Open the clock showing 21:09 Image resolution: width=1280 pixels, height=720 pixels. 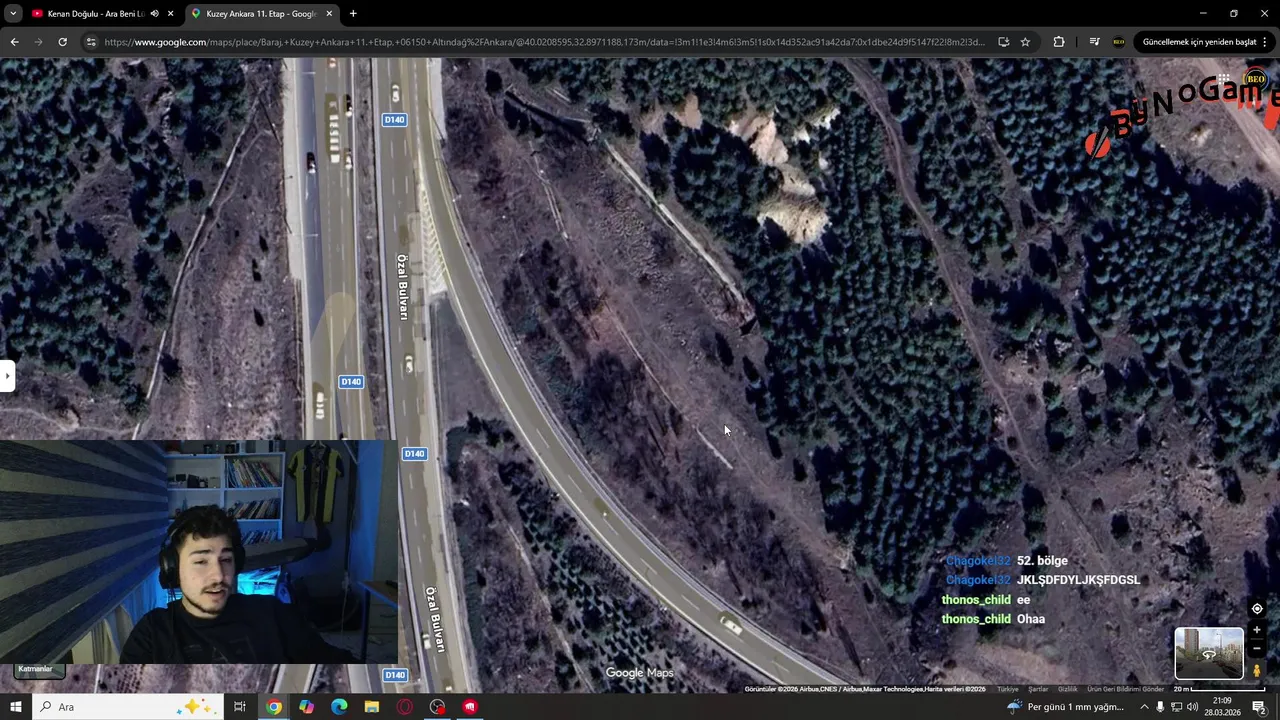pyautogui.click(x=1223, y=707)
